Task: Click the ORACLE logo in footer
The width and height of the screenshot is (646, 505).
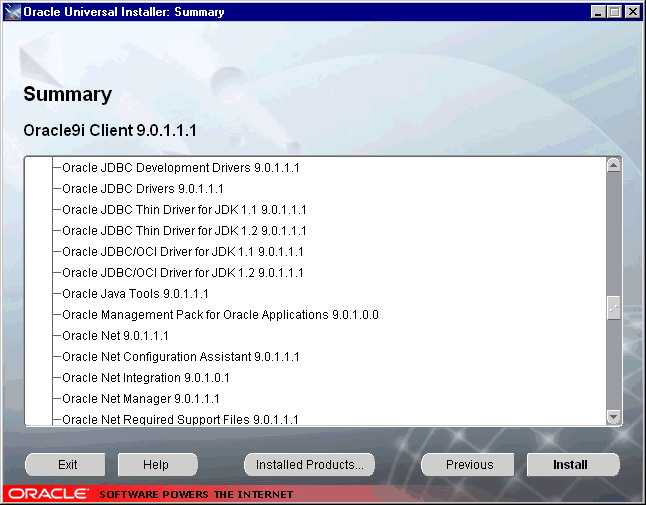Action: 49,493
